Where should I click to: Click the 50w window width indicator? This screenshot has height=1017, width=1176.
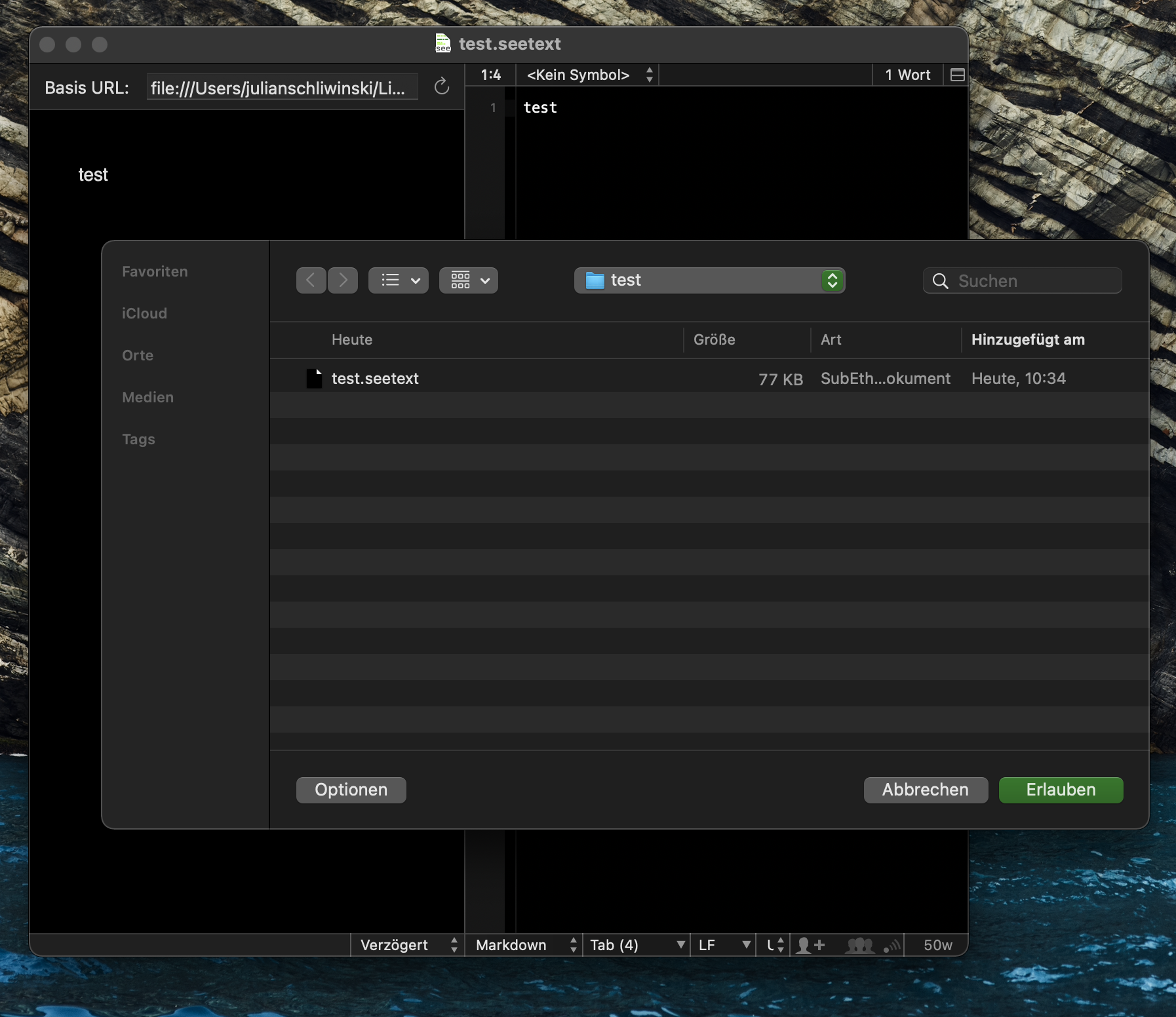pyautogui.click(x=937, y=945)
